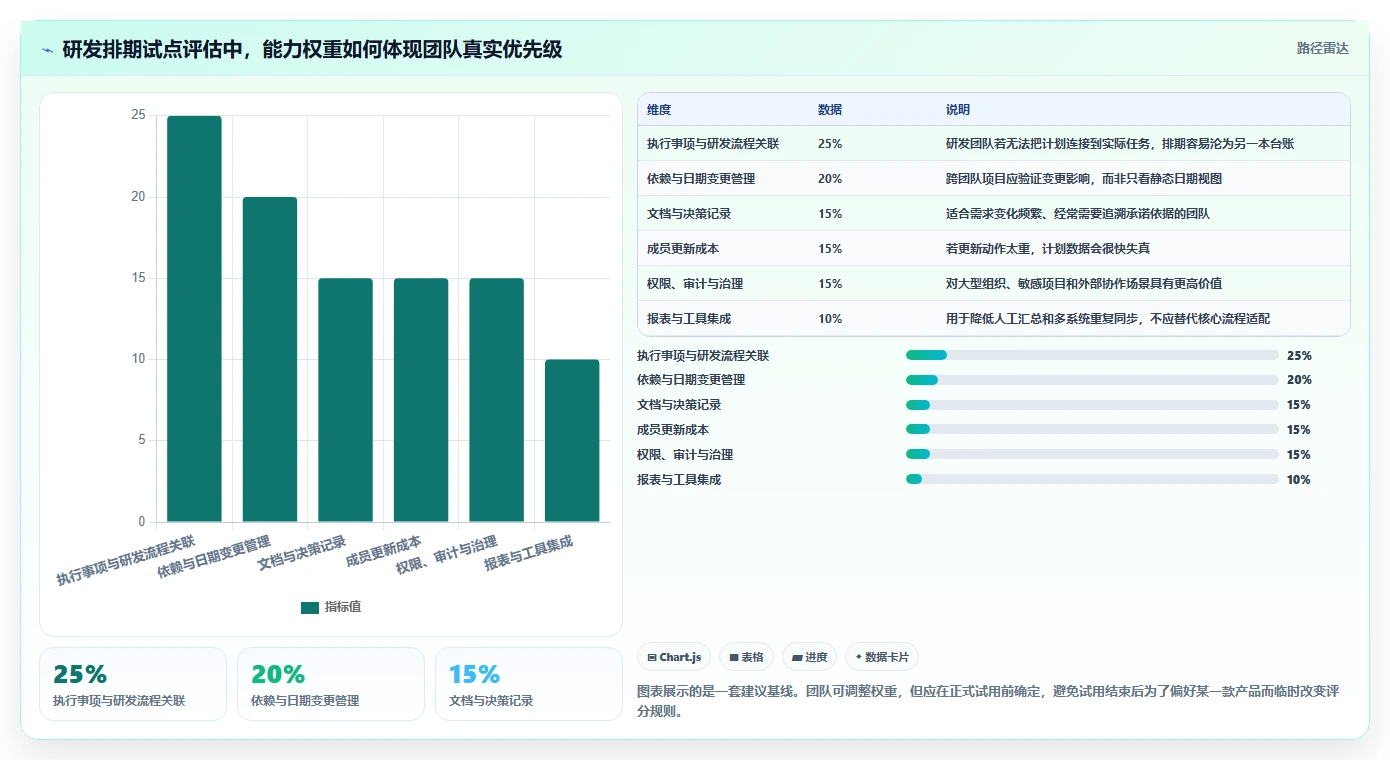Click the 说明 column header in the table
The width and height of the screenshot is (1390, 760).
click(958, 110)
